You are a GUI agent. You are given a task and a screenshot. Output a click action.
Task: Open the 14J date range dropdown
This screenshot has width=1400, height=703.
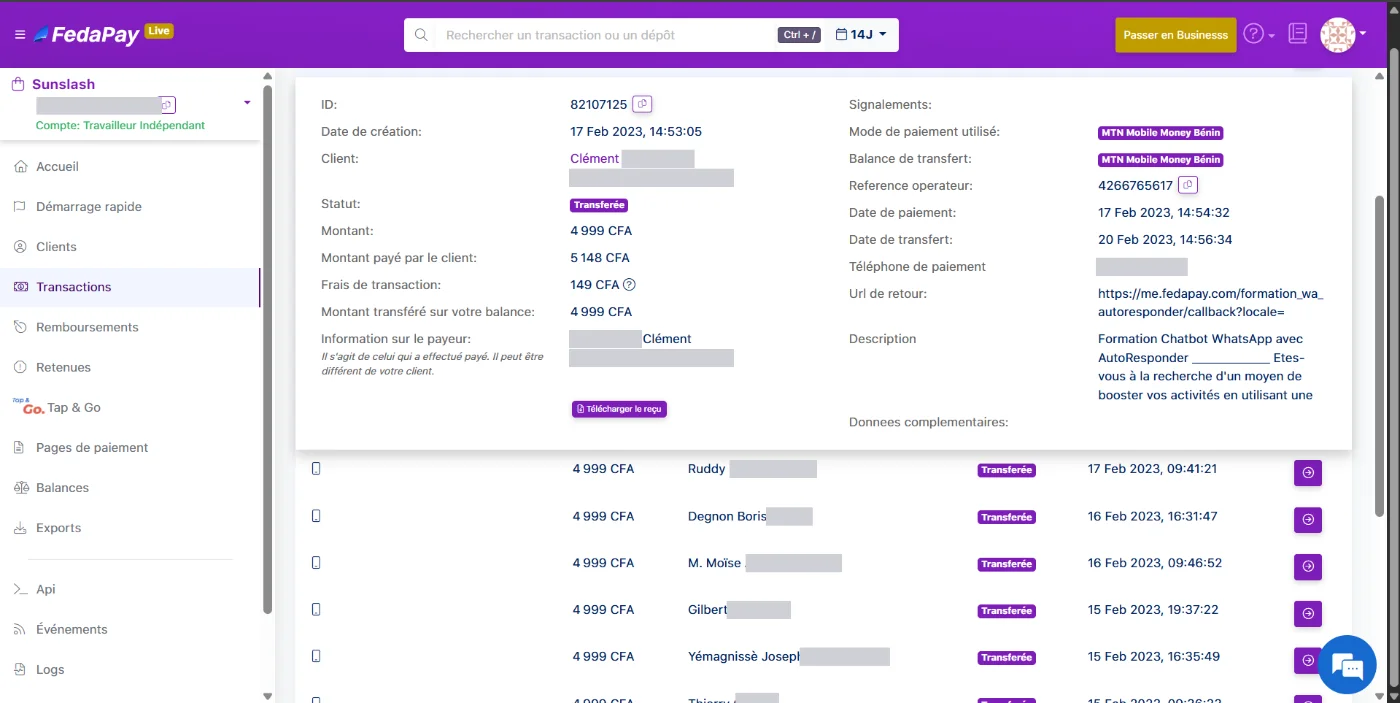(861, 35)
